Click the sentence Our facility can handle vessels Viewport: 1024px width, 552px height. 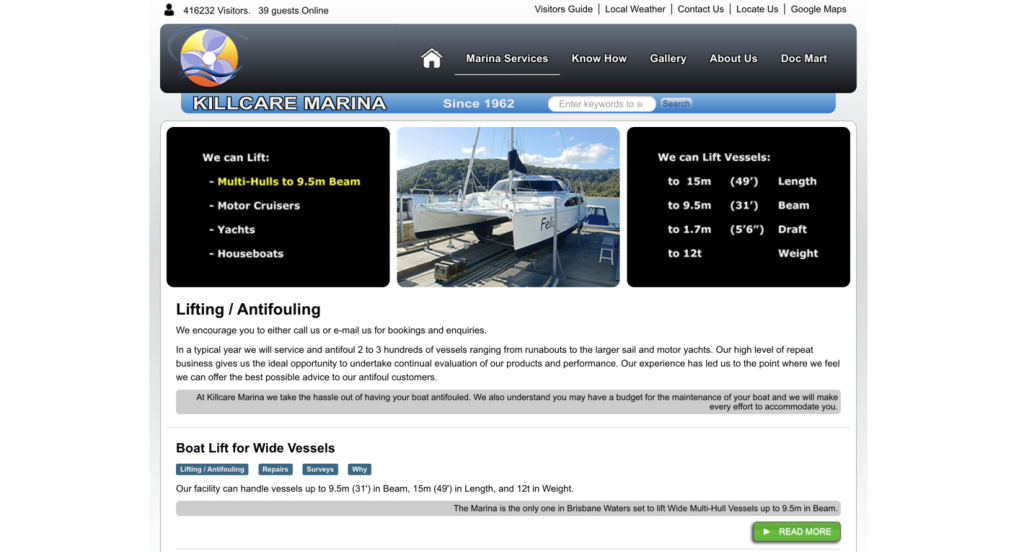pos(375,489)
